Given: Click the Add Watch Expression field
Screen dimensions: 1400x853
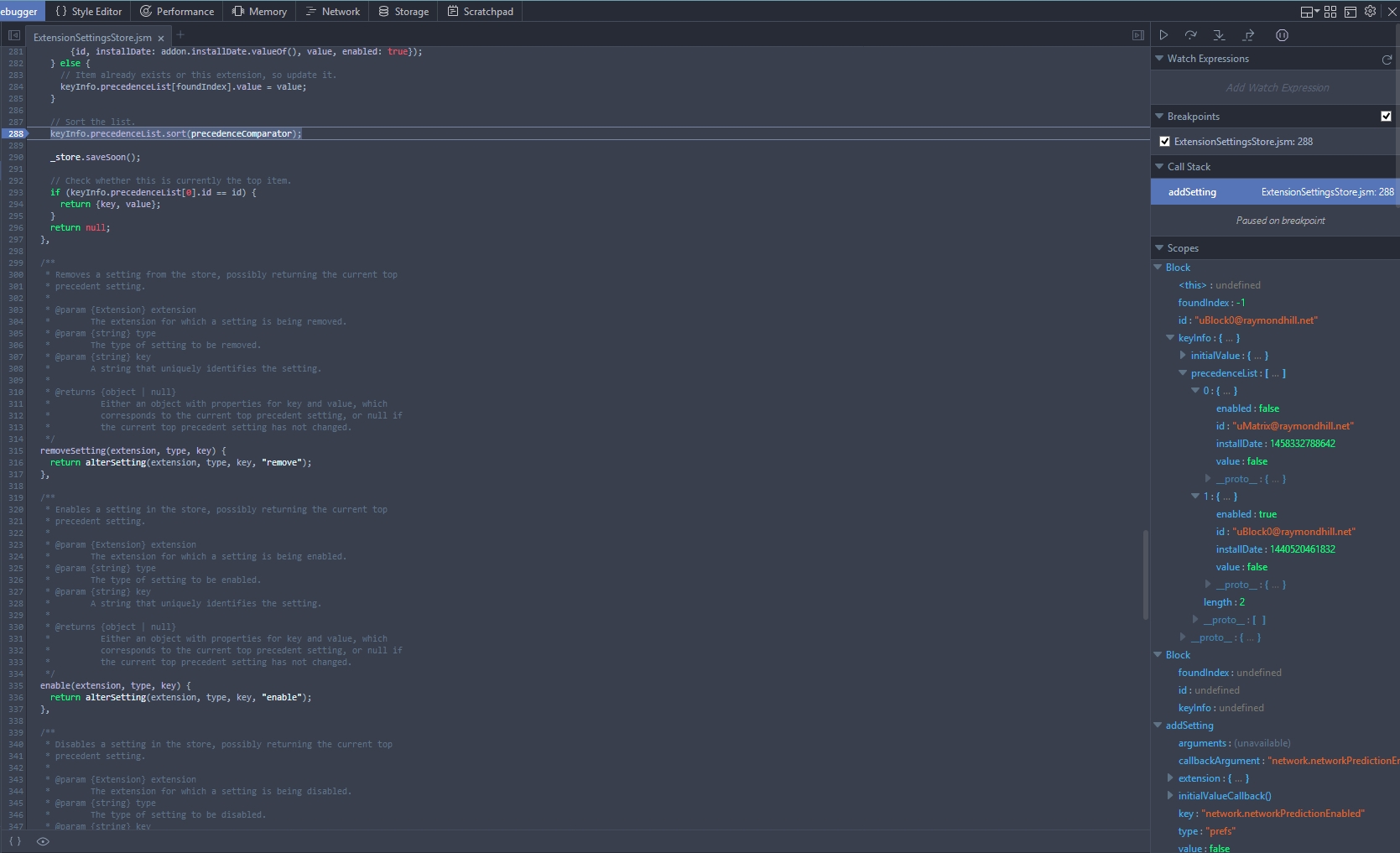Looking at the screenshot, I should tap(1277, 87).
